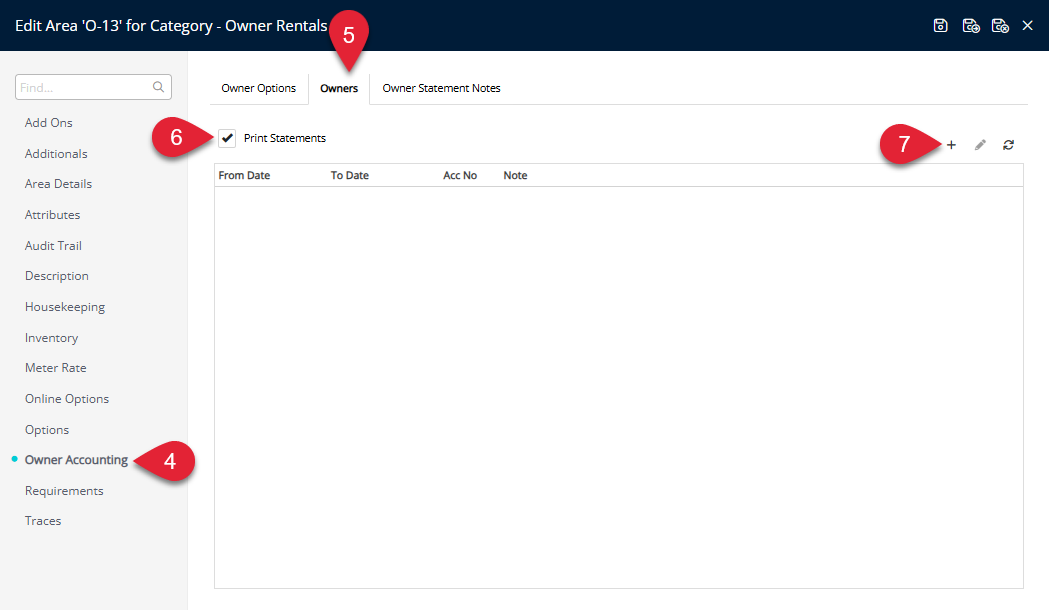The image size is (1049, 610).
Task: Click the Note column header
Action: coord(515,175)
